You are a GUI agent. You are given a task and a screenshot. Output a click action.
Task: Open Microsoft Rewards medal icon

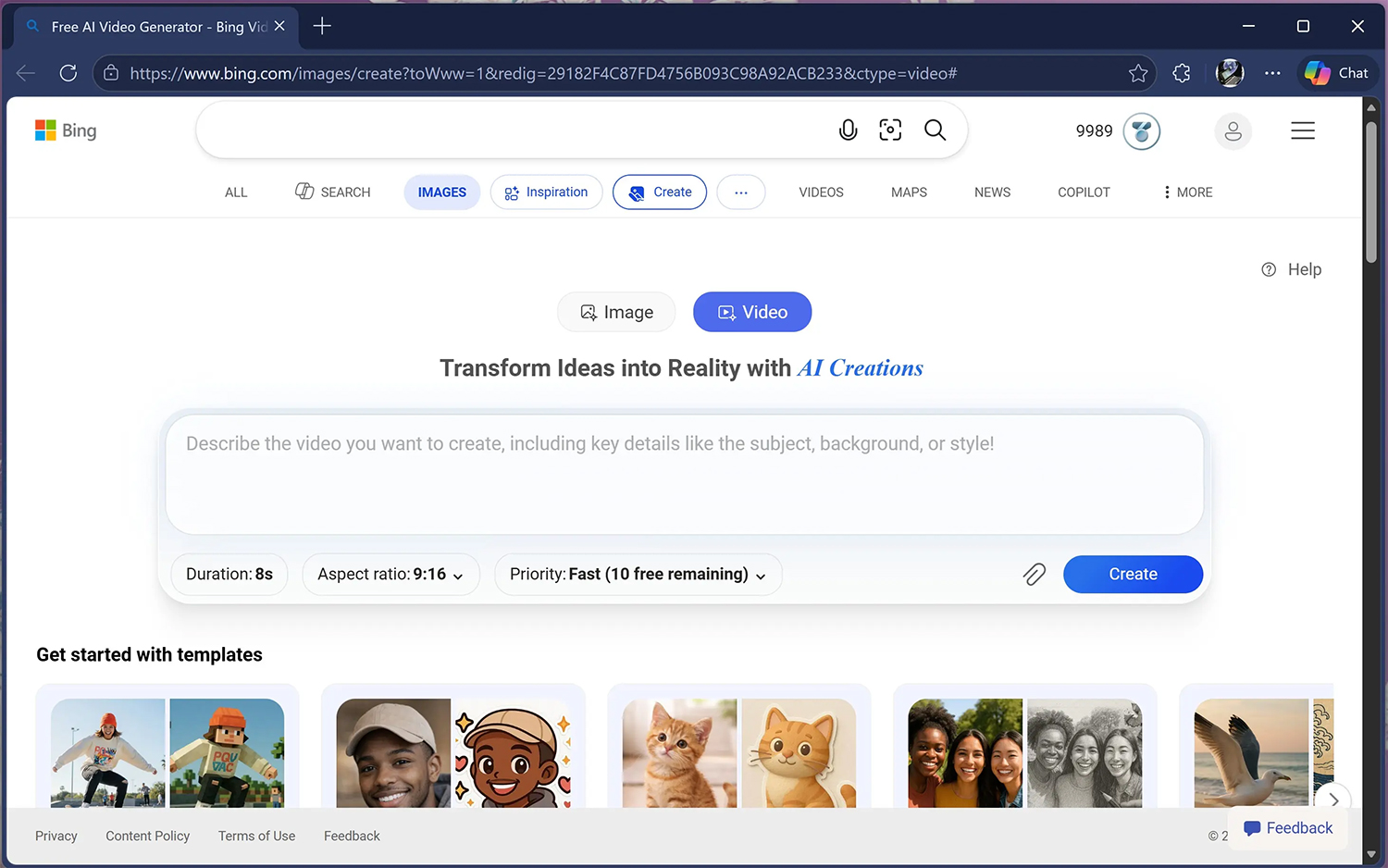[x=1141, y=131]
